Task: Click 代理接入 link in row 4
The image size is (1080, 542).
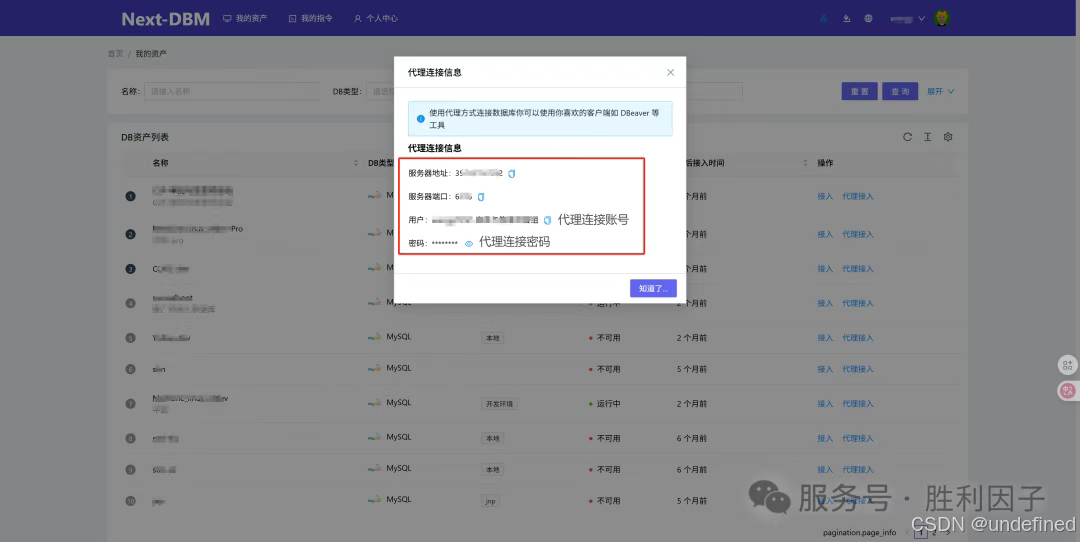Action: [858, 303]
